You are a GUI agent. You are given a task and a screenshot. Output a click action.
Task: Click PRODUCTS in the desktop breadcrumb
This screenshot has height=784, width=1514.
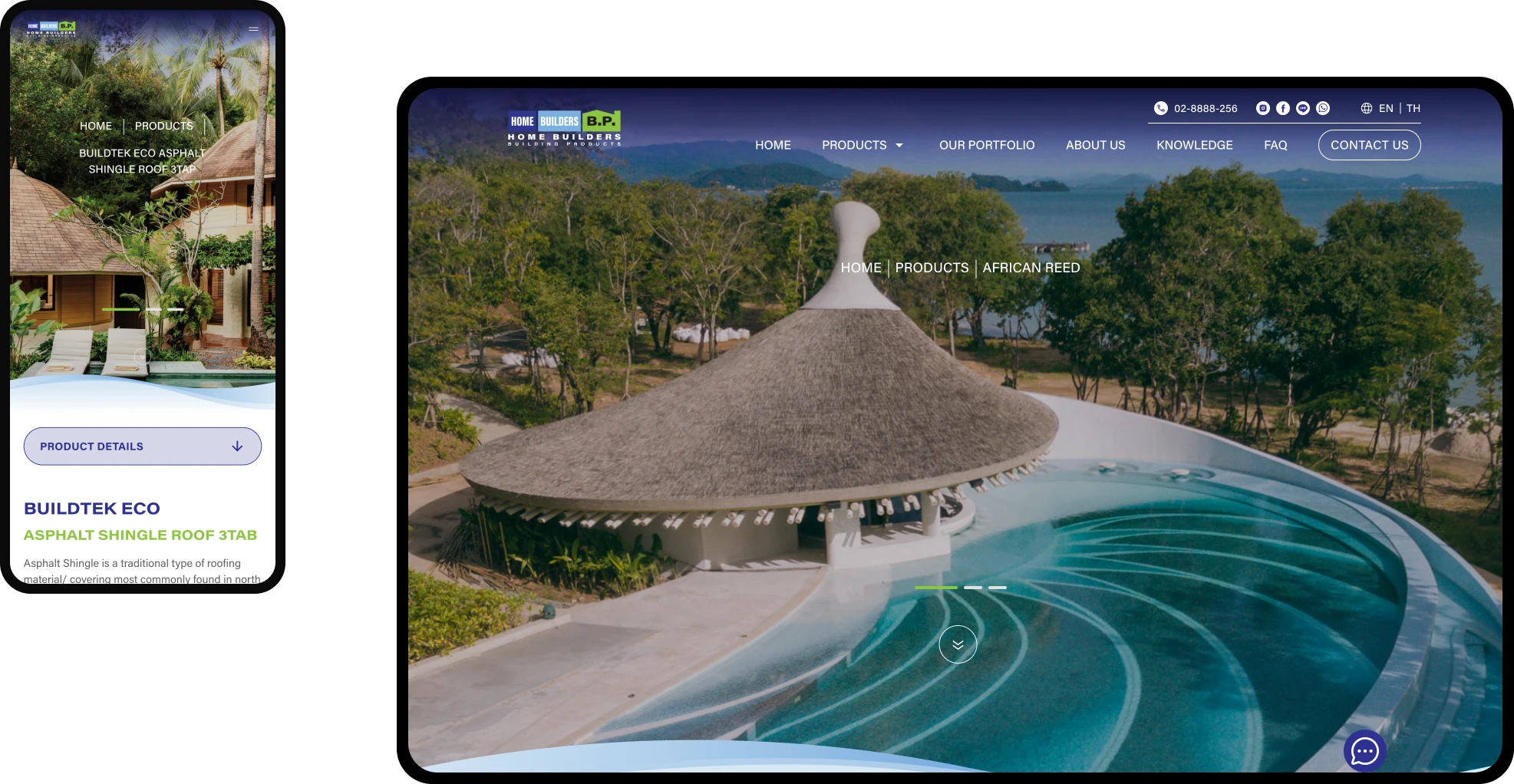point(932,268)
